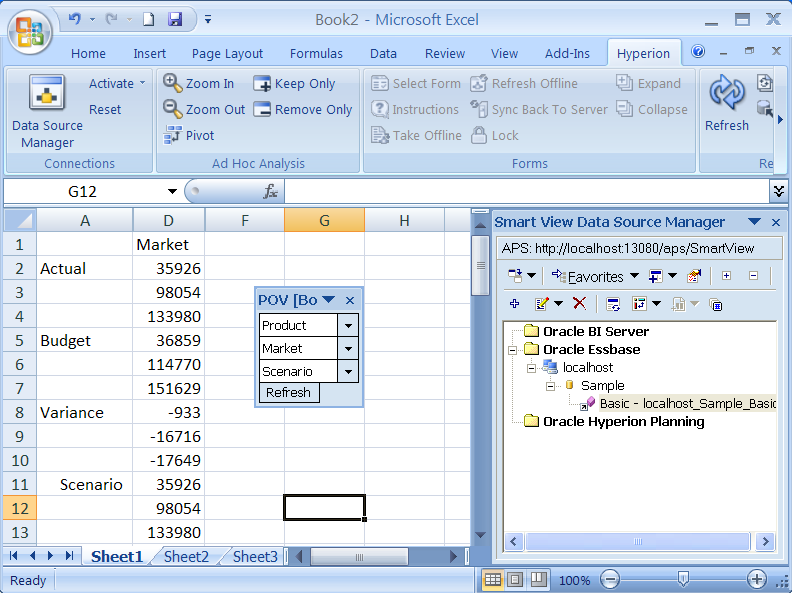This screenshot has width=792, height=593.
Task: Open the Formulas ribbon tab
Action: pos(316,54)
